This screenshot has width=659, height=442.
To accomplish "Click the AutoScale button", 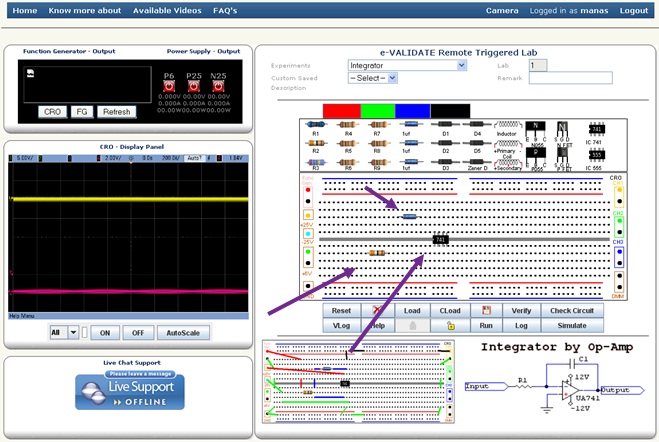I will pos(183,333).
